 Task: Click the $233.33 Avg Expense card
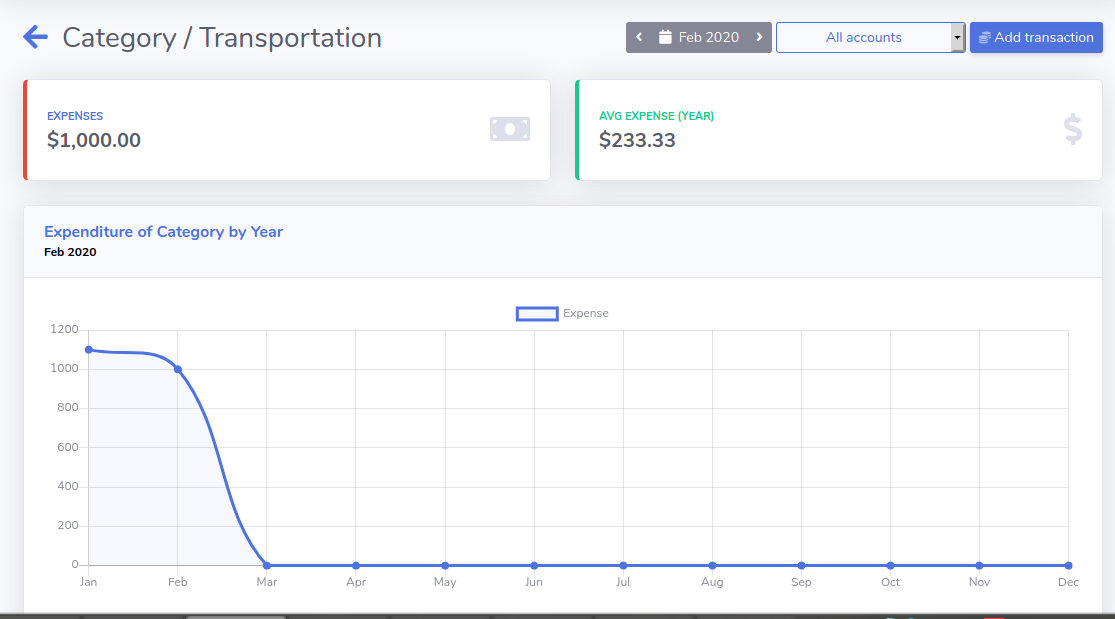[x=838, y=130]
